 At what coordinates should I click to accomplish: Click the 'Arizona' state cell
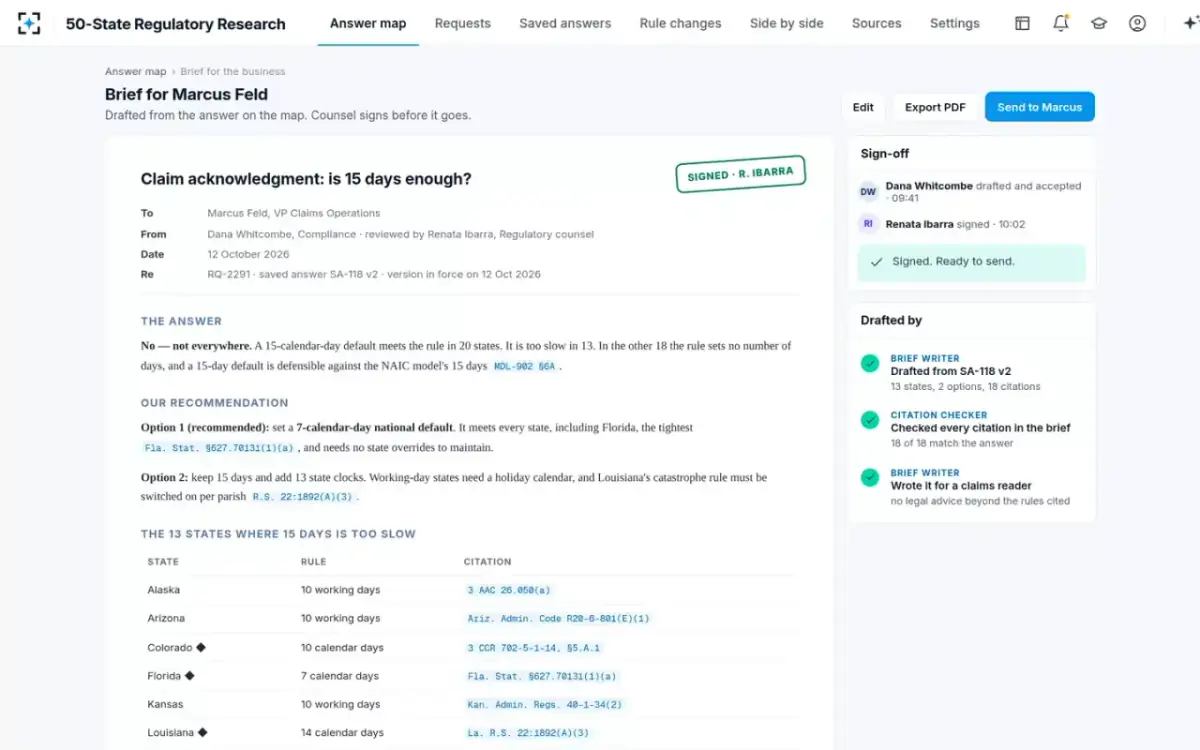click(166, 618)
